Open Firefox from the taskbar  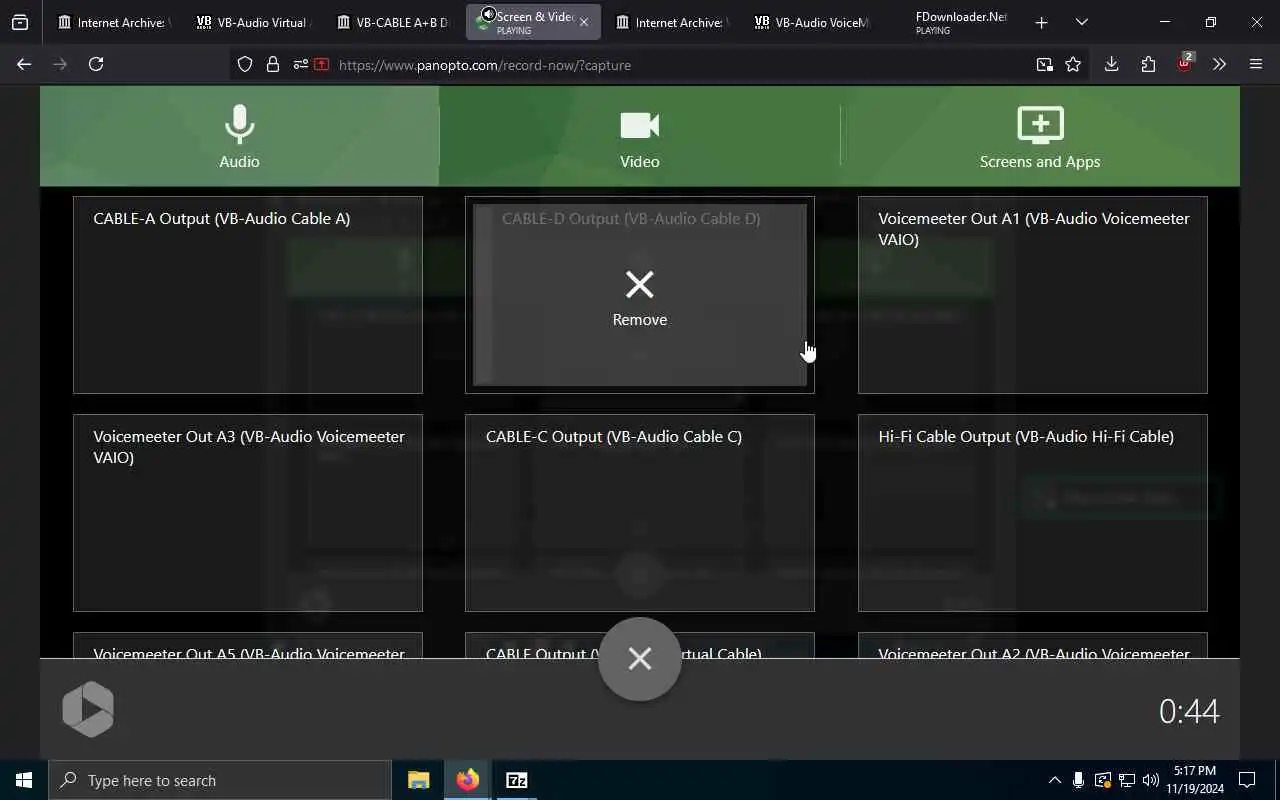[467, 780]
